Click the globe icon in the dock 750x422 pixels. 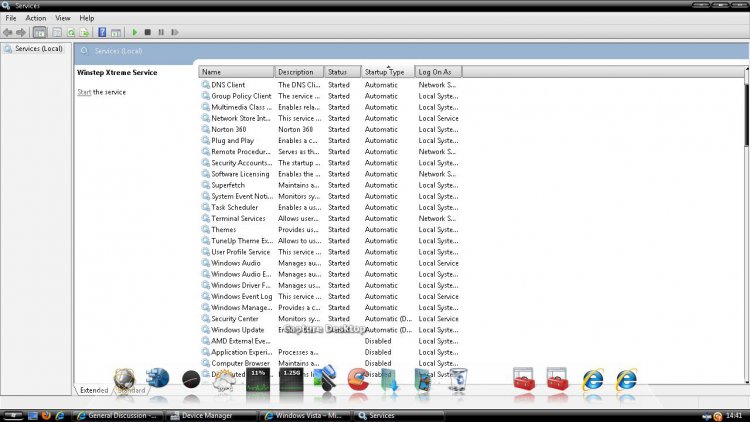pyautogui.click(x=124, y=380)
